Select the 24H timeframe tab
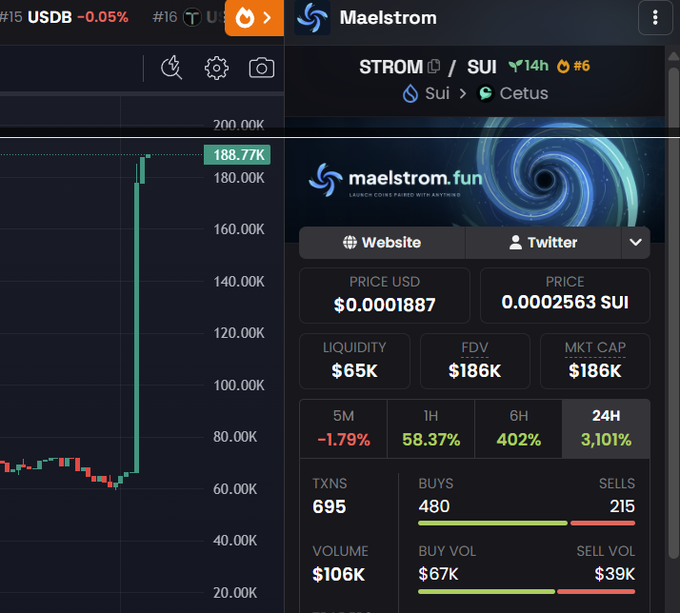 click(x=606, y=429)
